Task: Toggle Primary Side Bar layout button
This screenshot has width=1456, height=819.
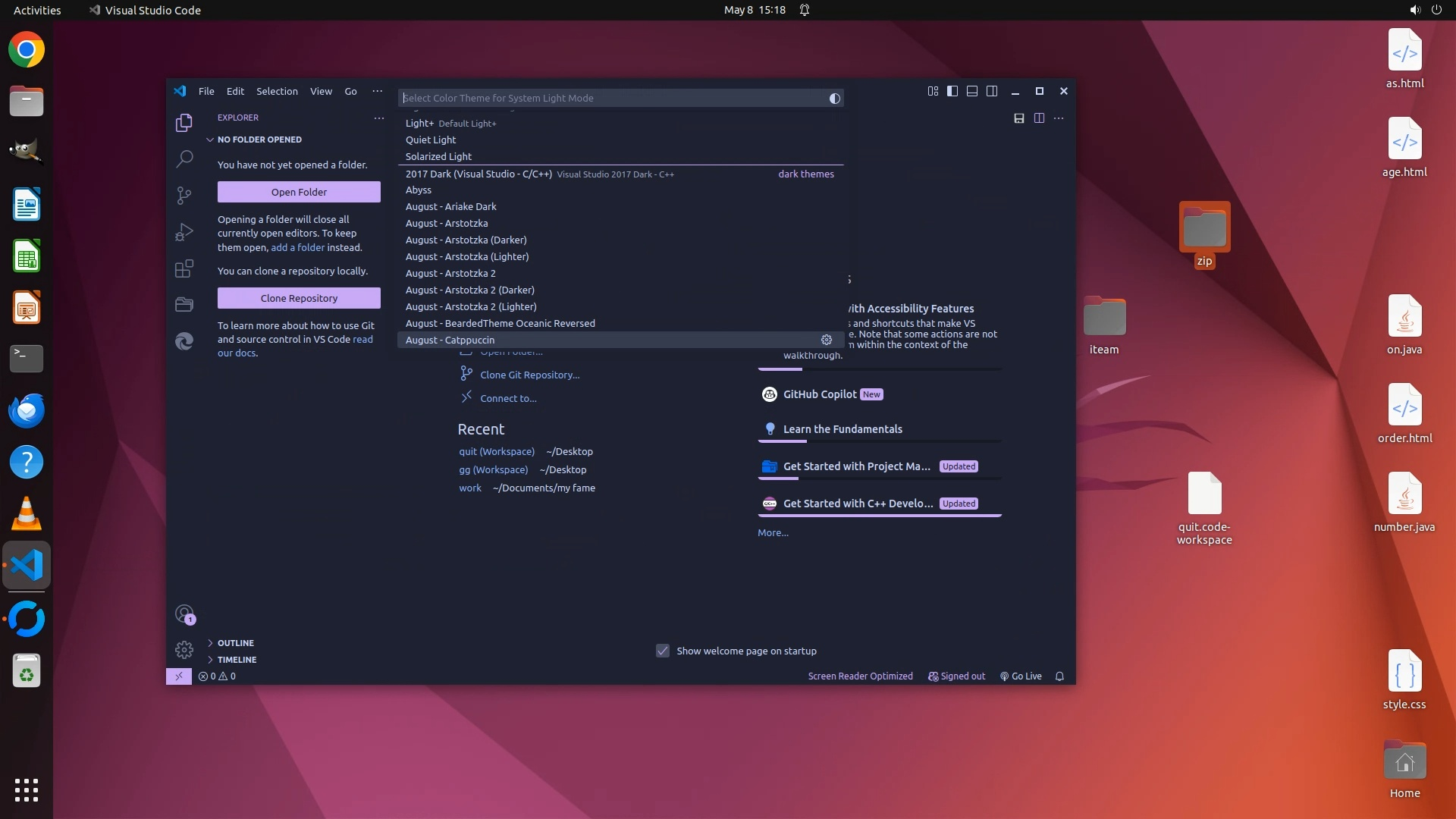Action: point(952,91)
